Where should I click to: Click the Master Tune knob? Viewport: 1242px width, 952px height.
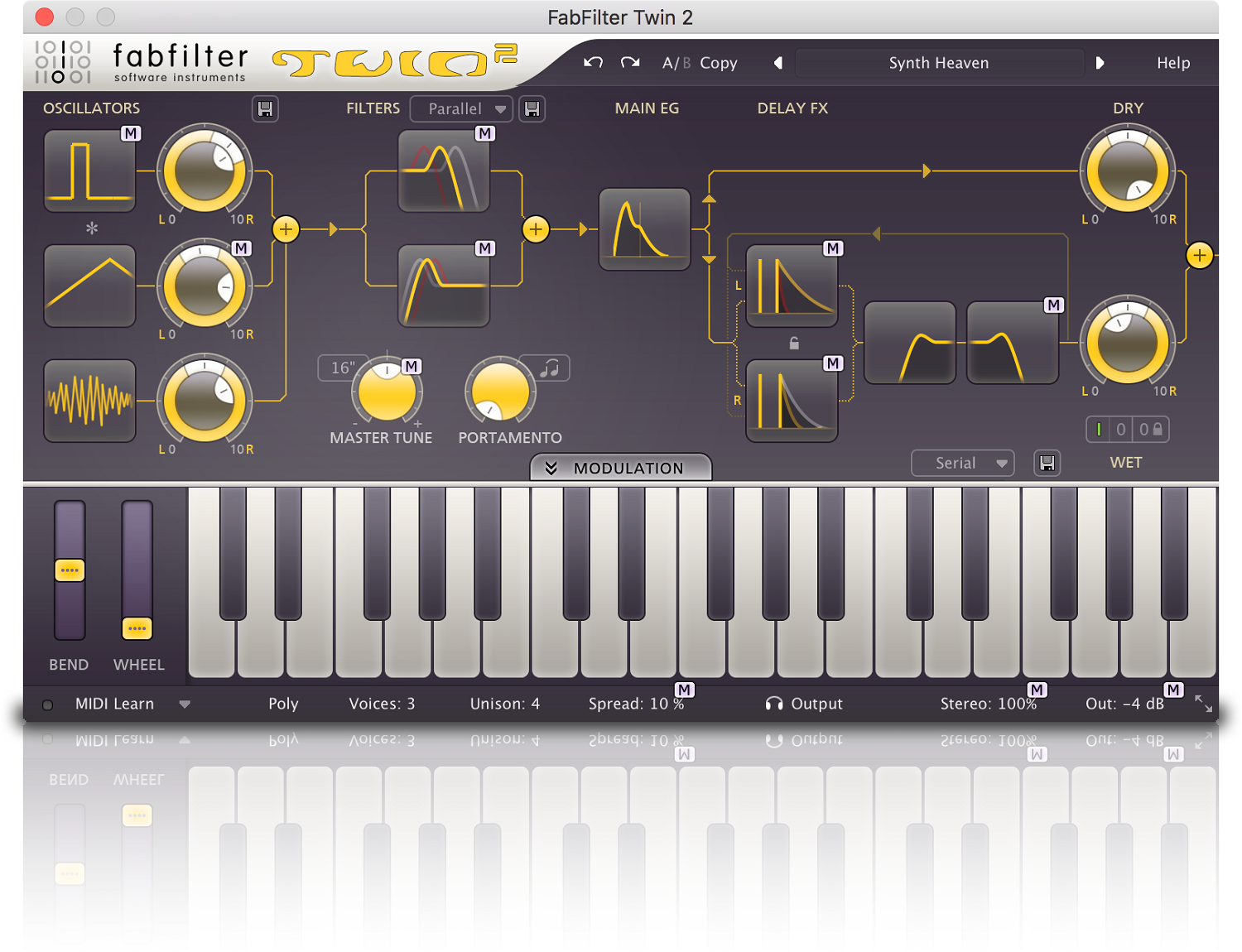tap(387, 391)
